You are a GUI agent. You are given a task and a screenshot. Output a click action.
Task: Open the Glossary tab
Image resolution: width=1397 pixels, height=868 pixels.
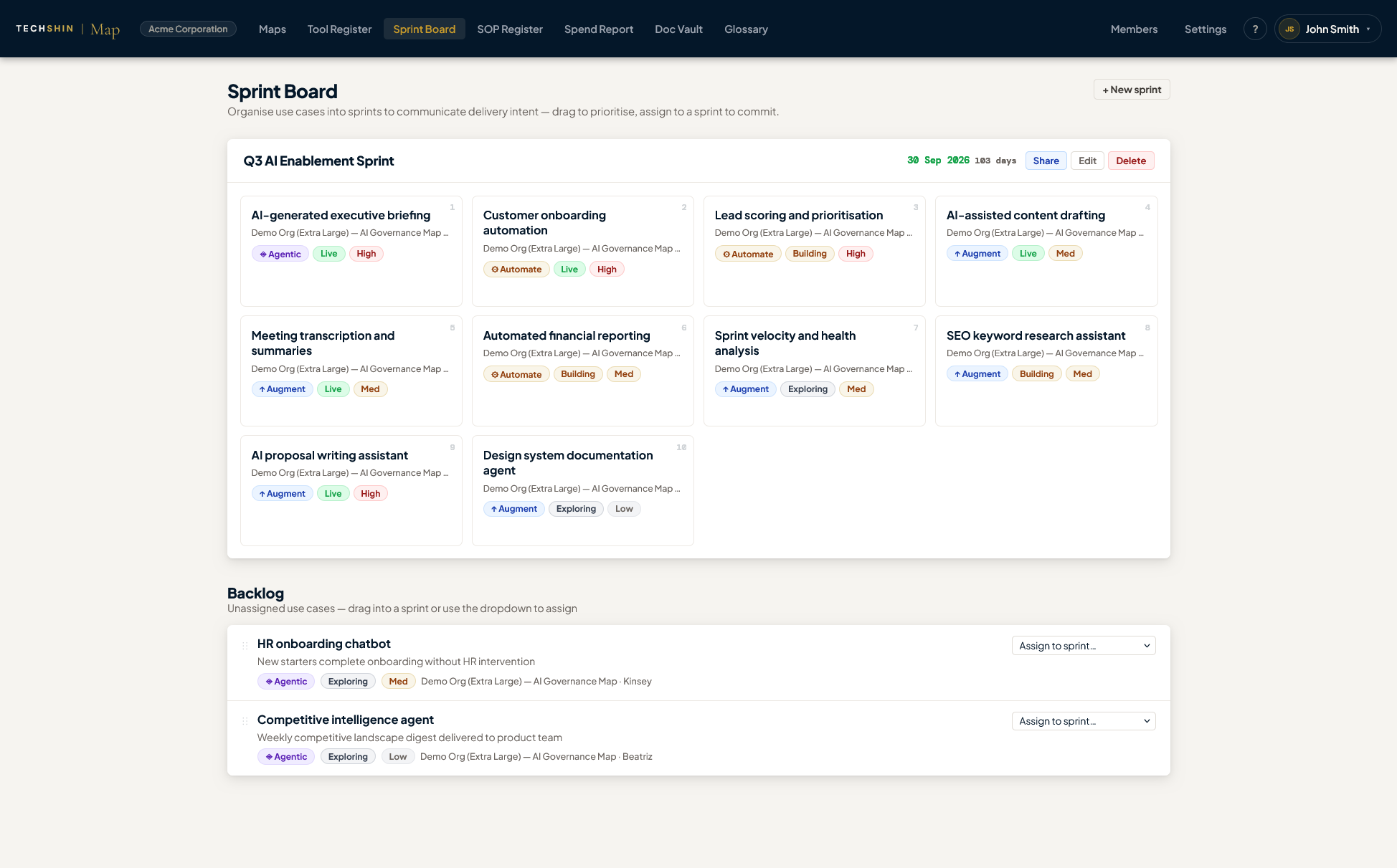[746, 29]
